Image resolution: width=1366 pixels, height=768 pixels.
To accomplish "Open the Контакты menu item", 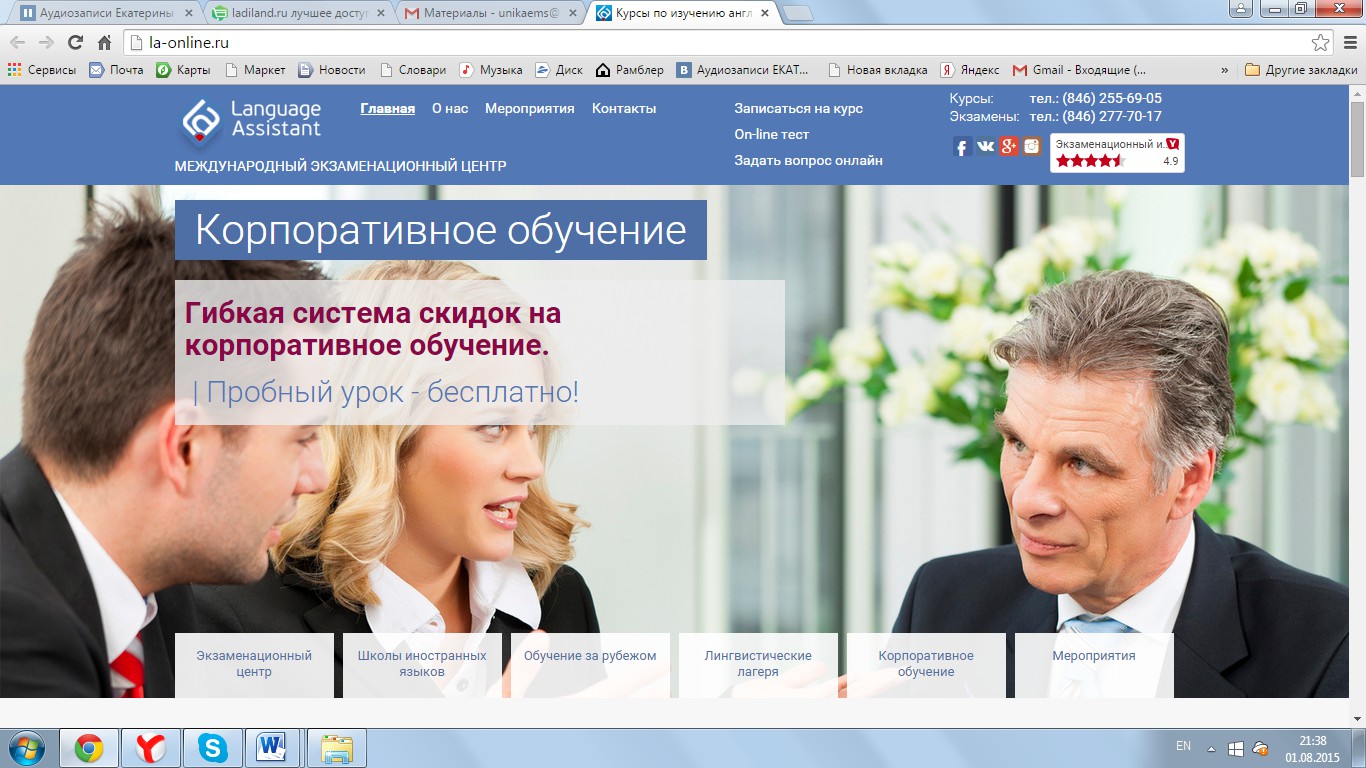I will tap(624, 108).
